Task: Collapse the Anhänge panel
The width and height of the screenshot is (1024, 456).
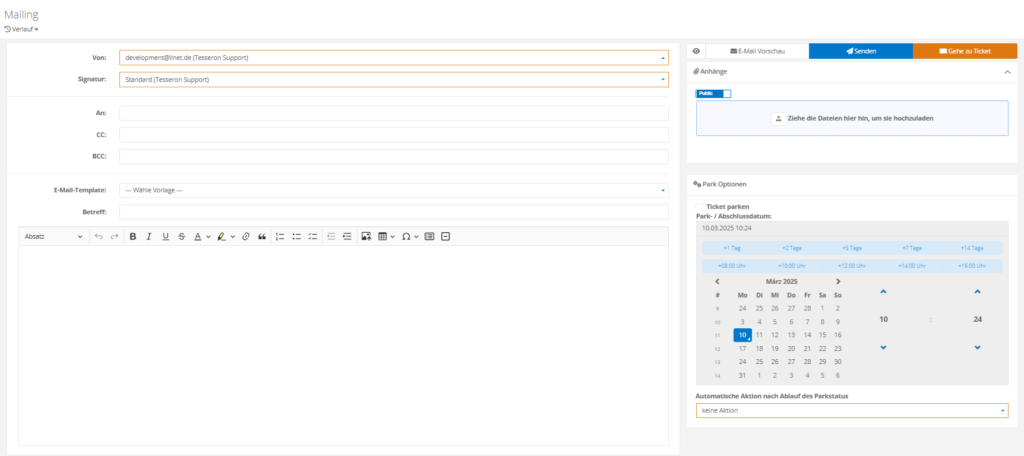Action: point(1007,72)
